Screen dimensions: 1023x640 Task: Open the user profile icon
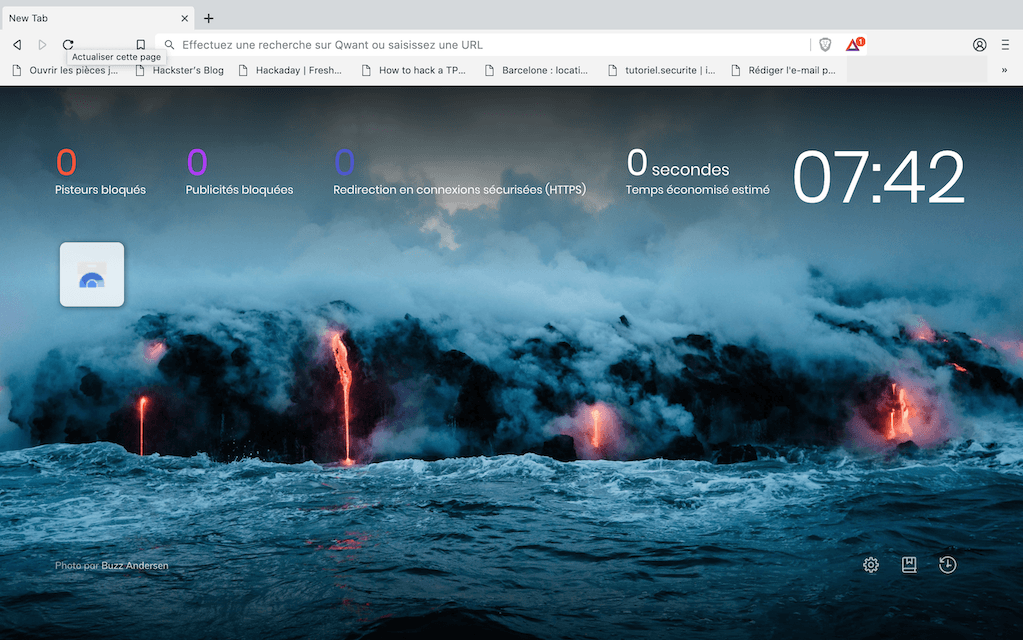tap(979, 45)
